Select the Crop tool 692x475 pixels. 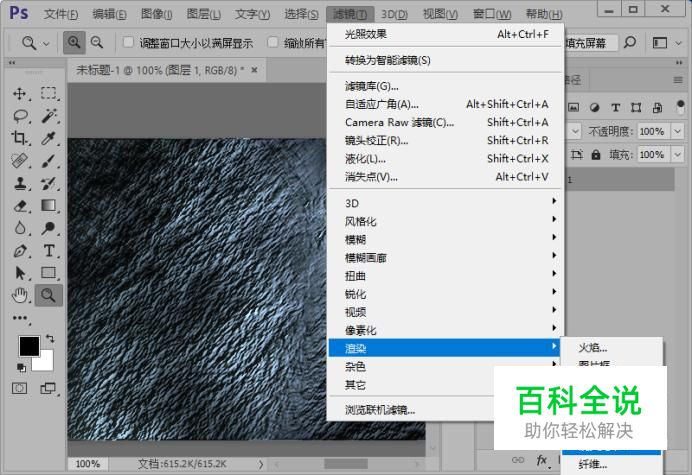[x=19, y=138]
